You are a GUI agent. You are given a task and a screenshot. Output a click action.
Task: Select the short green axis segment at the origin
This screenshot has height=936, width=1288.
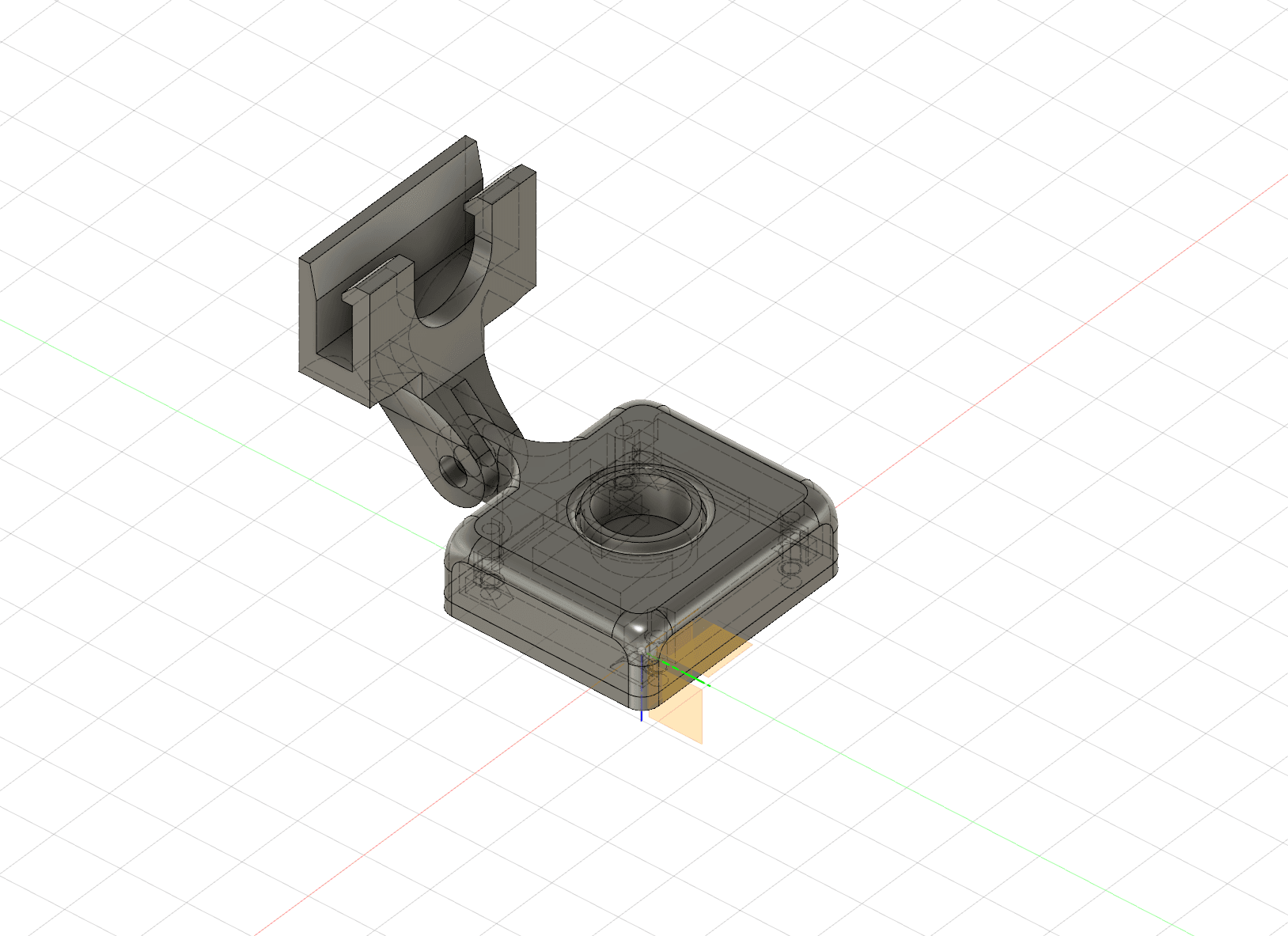pos(685,673)
